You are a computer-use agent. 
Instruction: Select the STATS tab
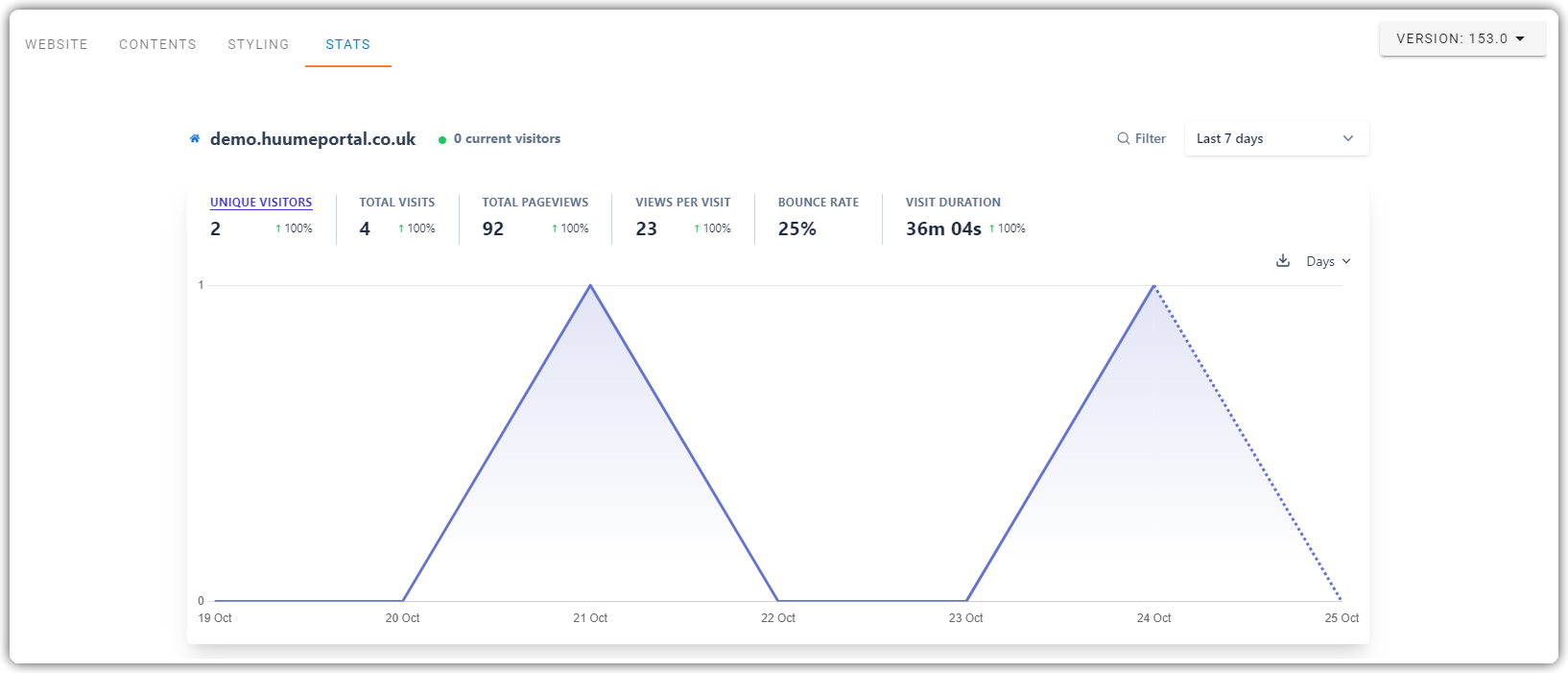(x=347, y=44)
